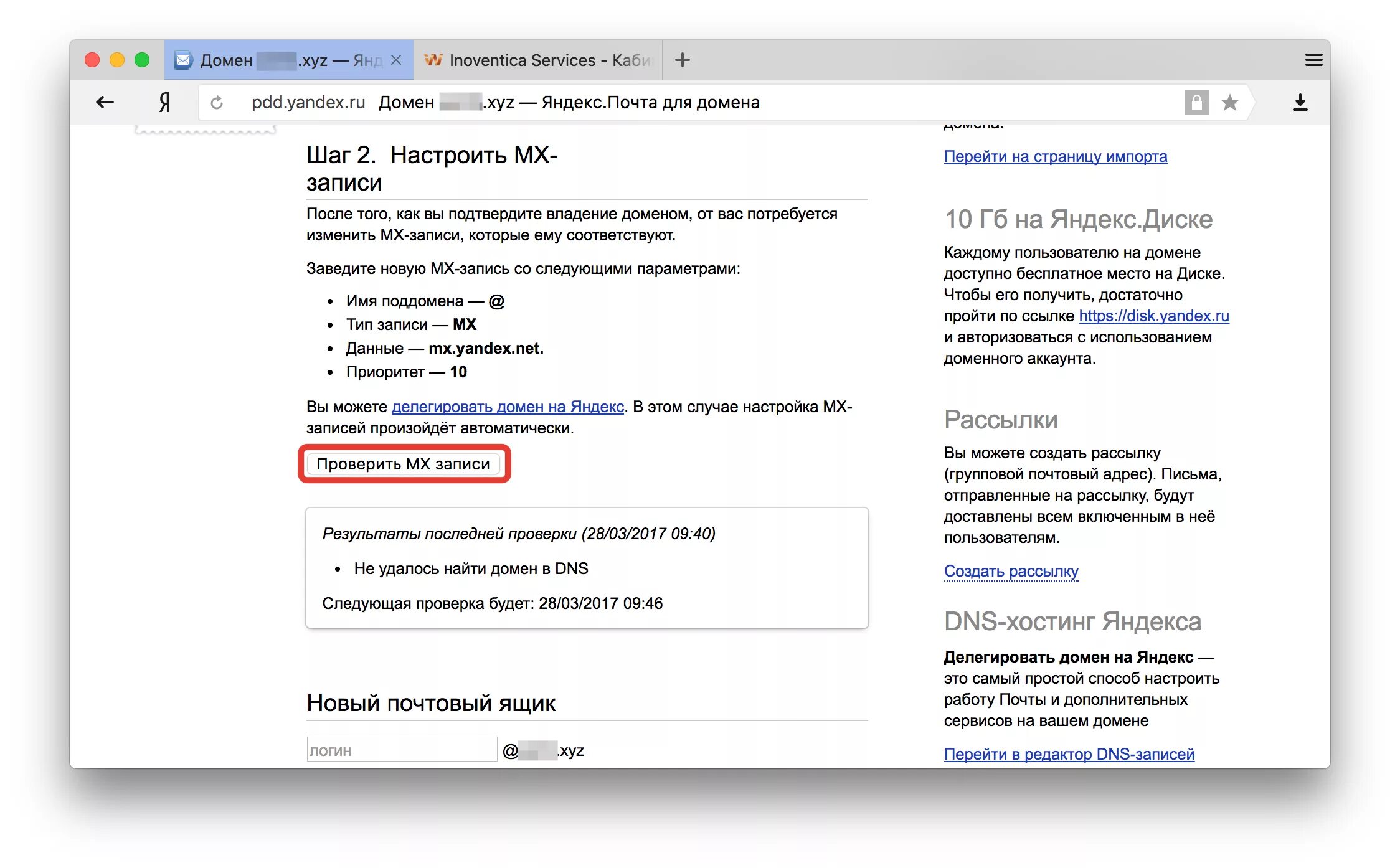Click the Рассылки heading
The image size is (1400, 868).
[x=1001, y=420]
